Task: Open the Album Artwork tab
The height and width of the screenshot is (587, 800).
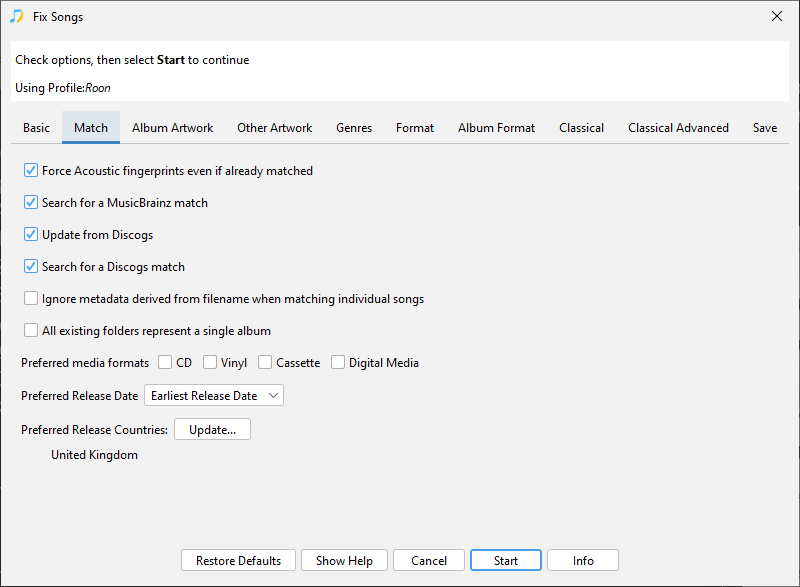Action: 172,128
